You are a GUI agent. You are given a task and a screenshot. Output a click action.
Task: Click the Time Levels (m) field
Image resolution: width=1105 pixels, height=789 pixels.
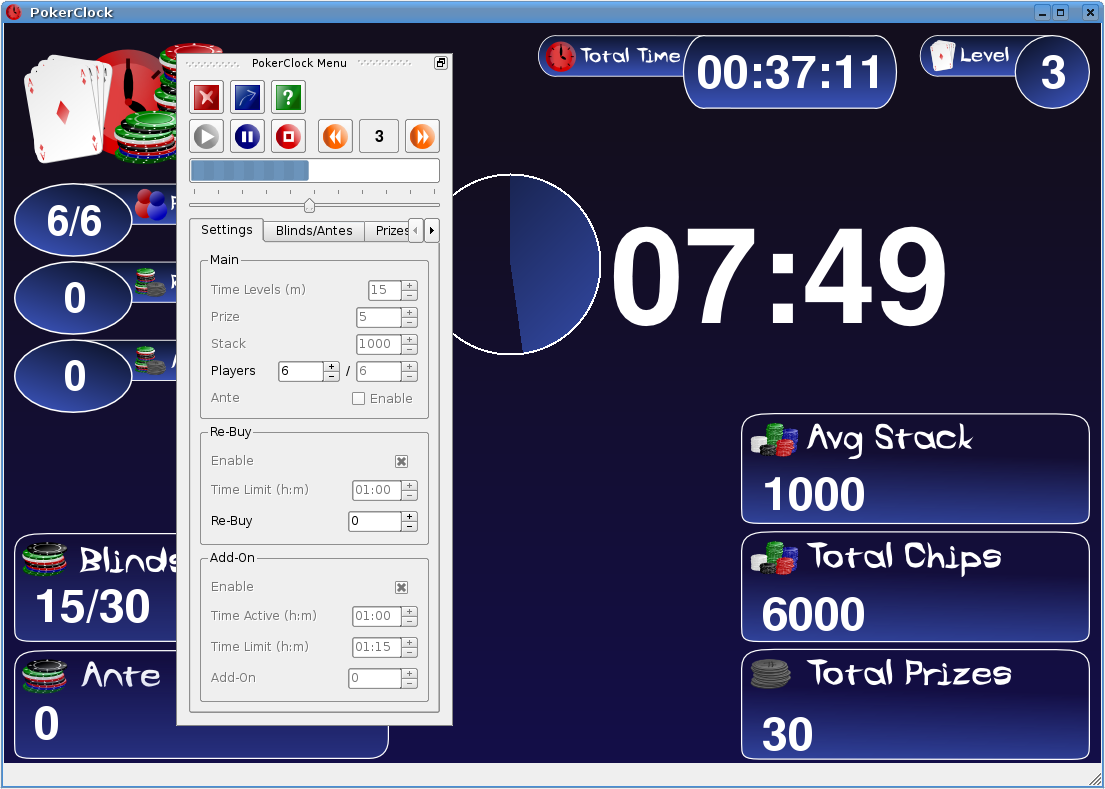click(384, 290)
